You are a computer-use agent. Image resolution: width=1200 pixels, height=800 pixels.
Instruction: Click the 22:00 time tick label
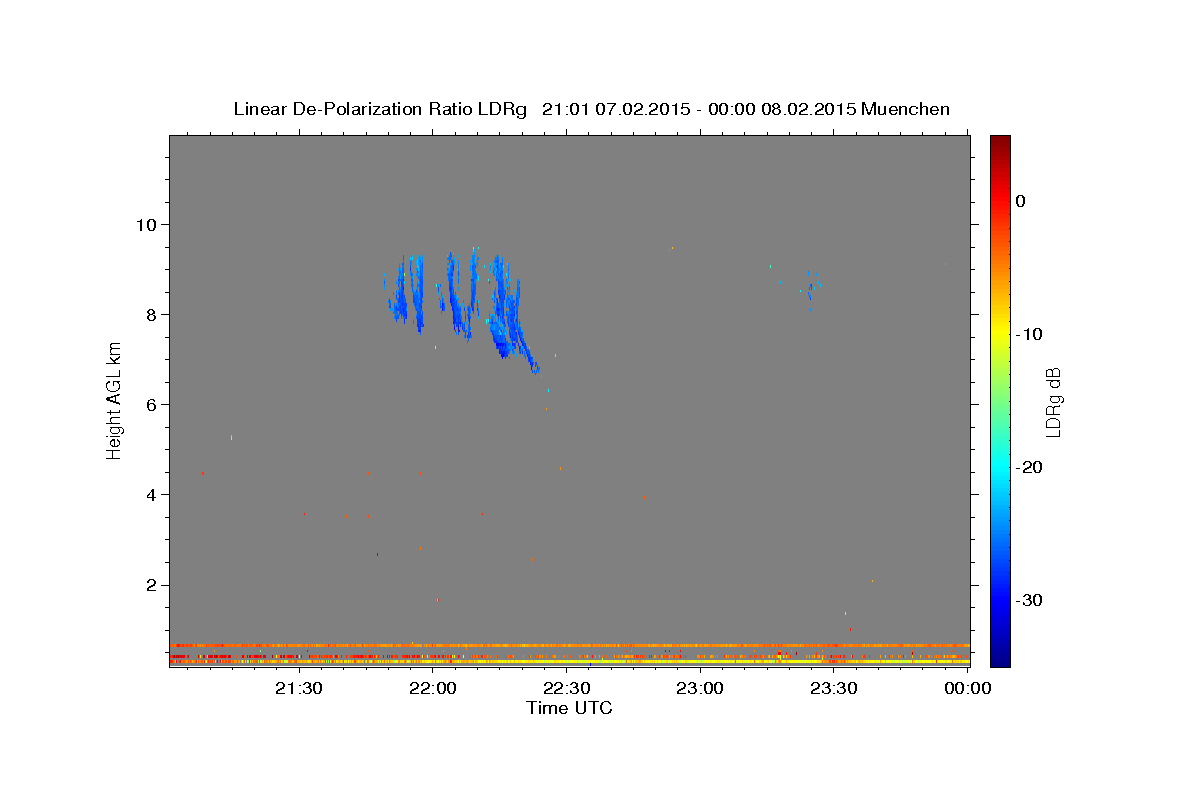(433, 688)
